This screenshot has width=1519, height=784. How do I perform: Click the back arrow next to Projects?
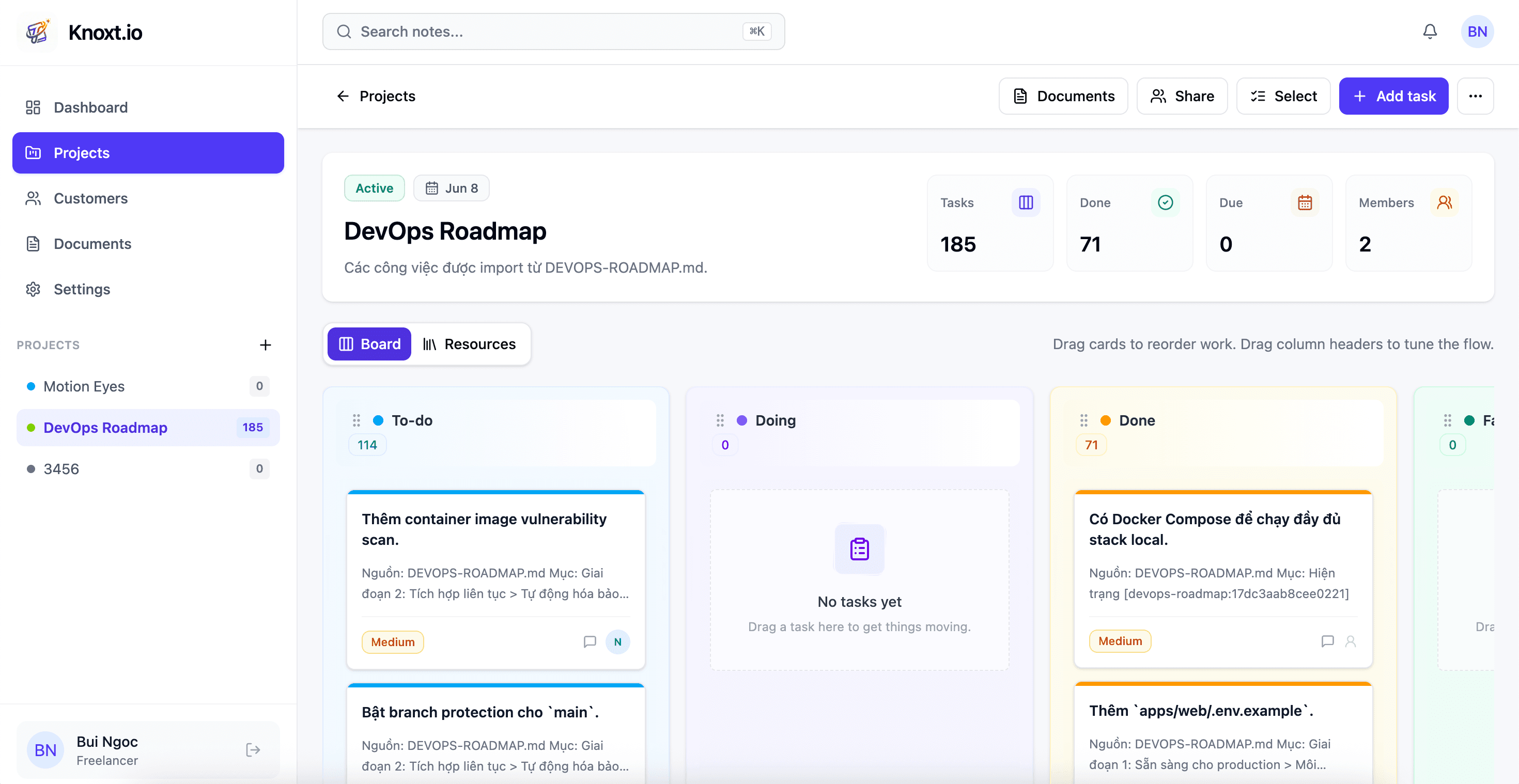point(343,96)
